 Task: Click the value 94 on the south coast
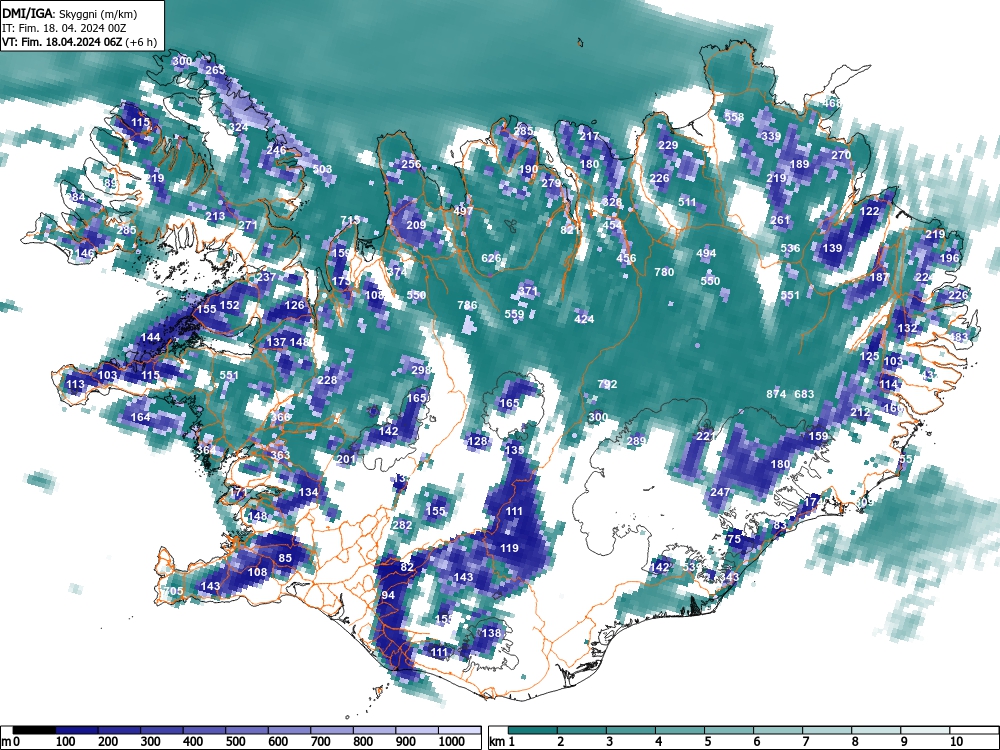click(x=388, y=595)
